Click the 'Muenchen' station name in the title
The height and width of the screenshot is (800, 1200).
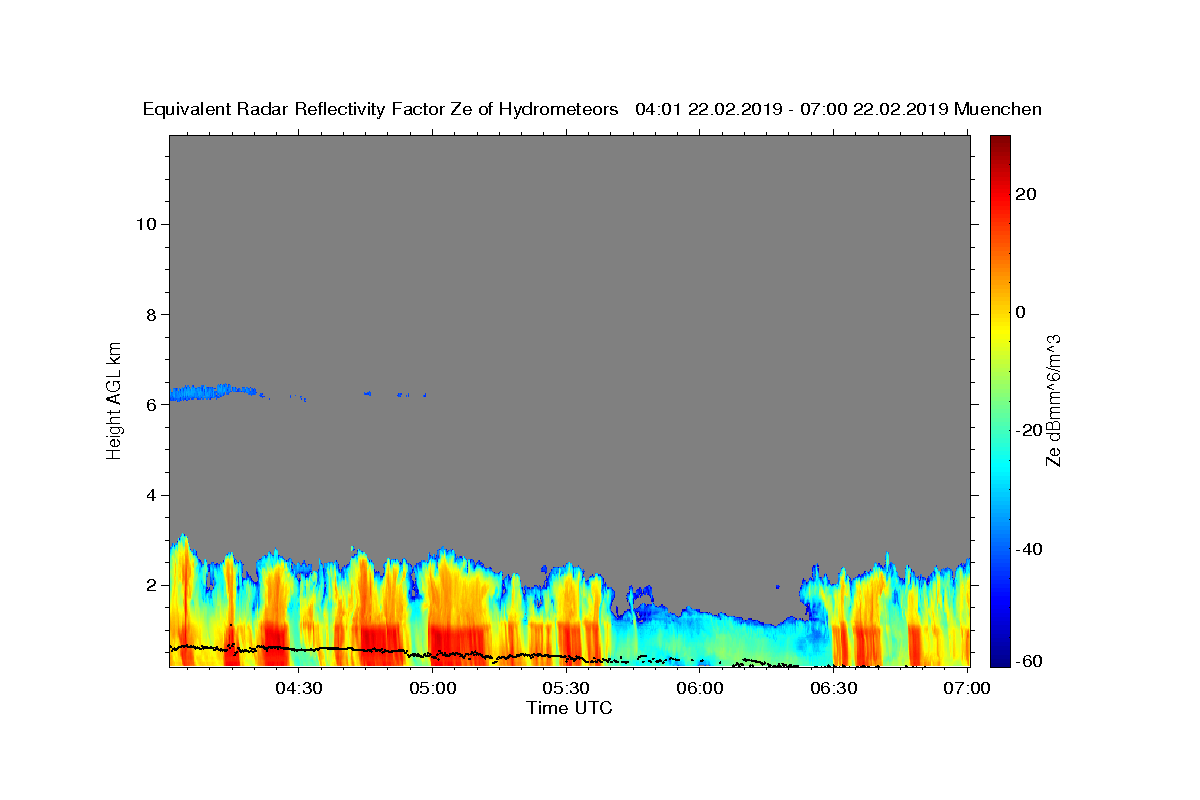click(x=998, y=109)
